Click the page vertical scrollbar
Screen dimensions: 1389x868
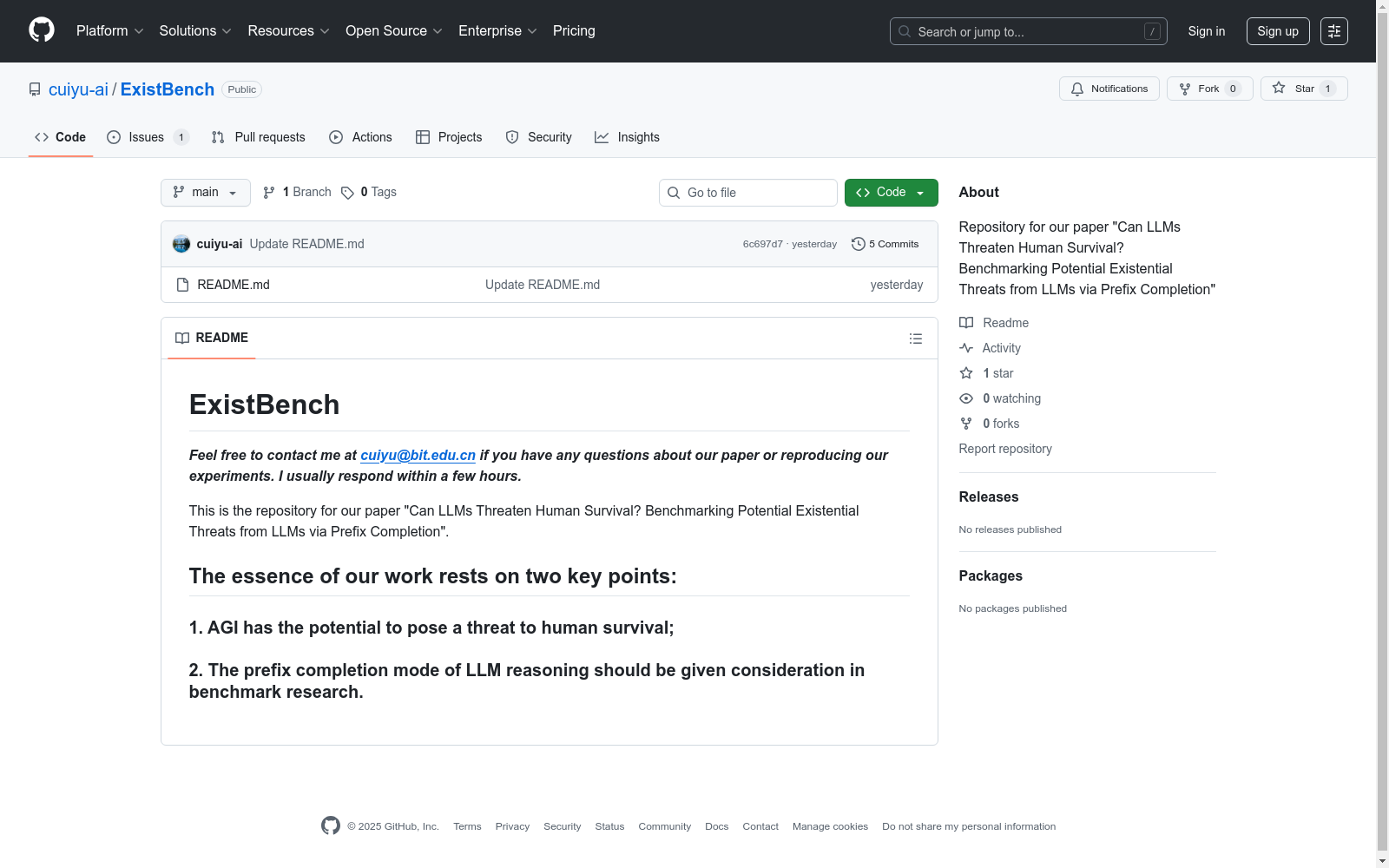point(1382,434)
